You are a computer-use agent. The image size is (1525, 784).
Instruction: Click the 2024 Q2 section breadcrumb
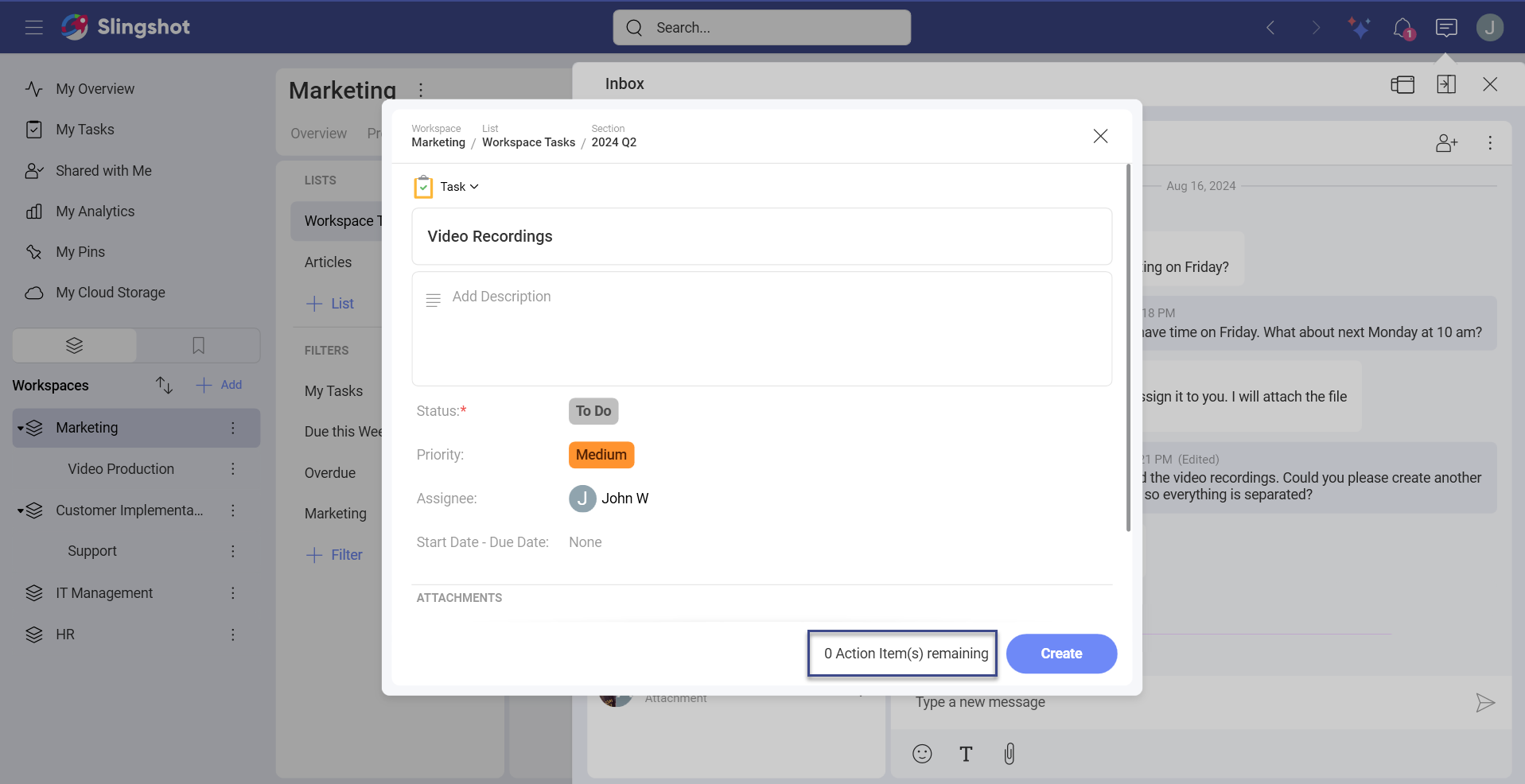click(614, 142)
